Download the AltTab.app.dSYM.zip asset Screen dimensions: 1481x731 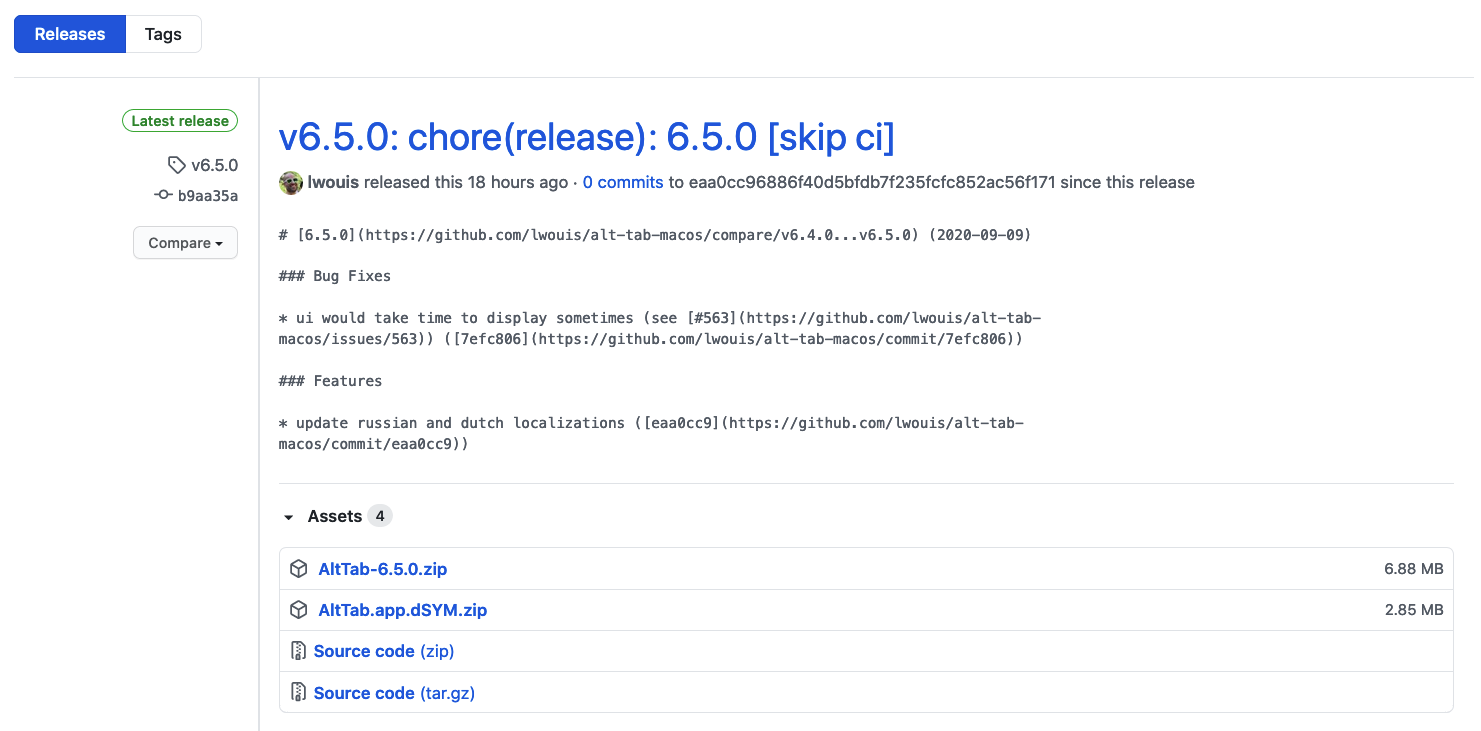click(403, 609)
